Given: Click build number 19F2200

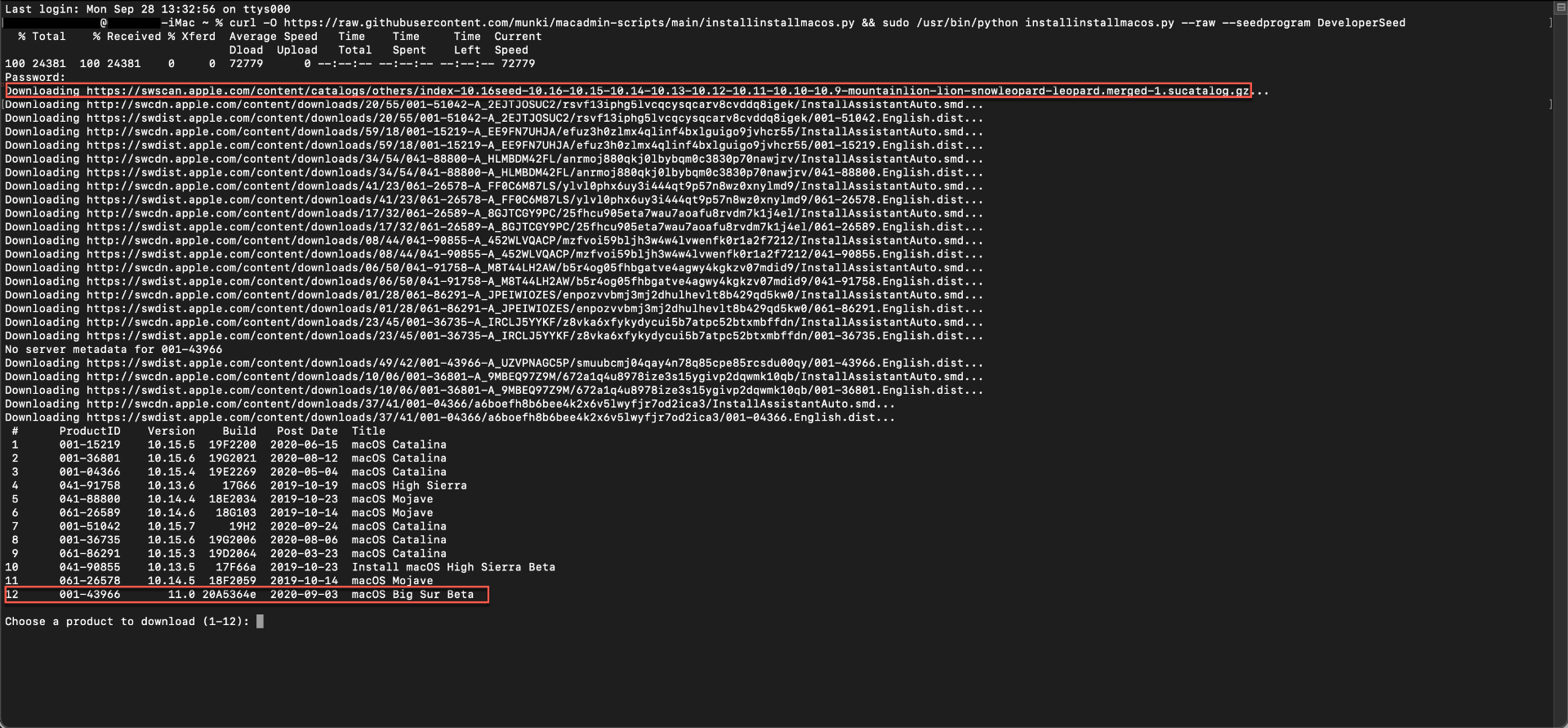Looking at the screenshot, I should tap(233, 445).
